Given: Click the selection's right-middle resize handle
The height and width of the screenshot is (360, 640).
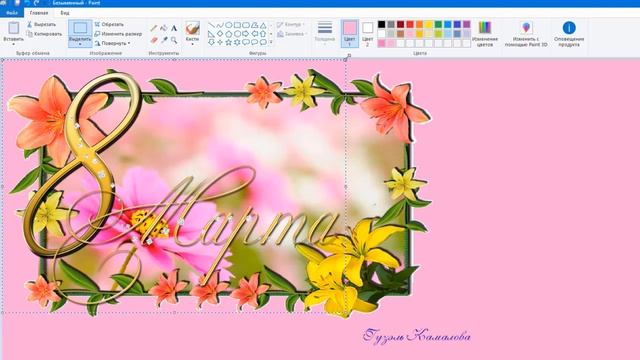Looking at the screenshot, I should [x=346, y=187].
